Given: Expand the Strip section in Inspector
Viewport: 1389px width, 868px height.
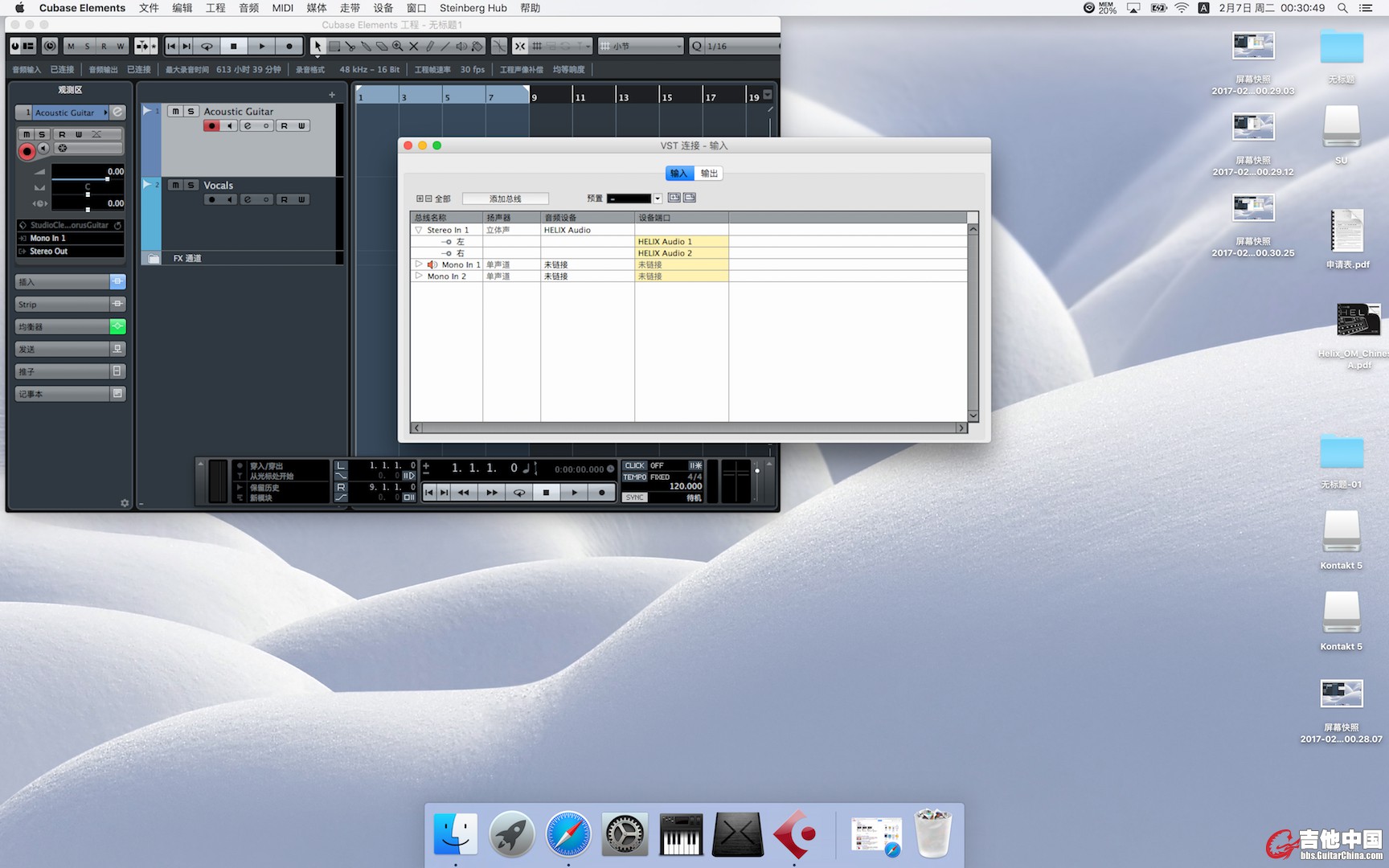Looking at the screenshot, I should 62,305.
